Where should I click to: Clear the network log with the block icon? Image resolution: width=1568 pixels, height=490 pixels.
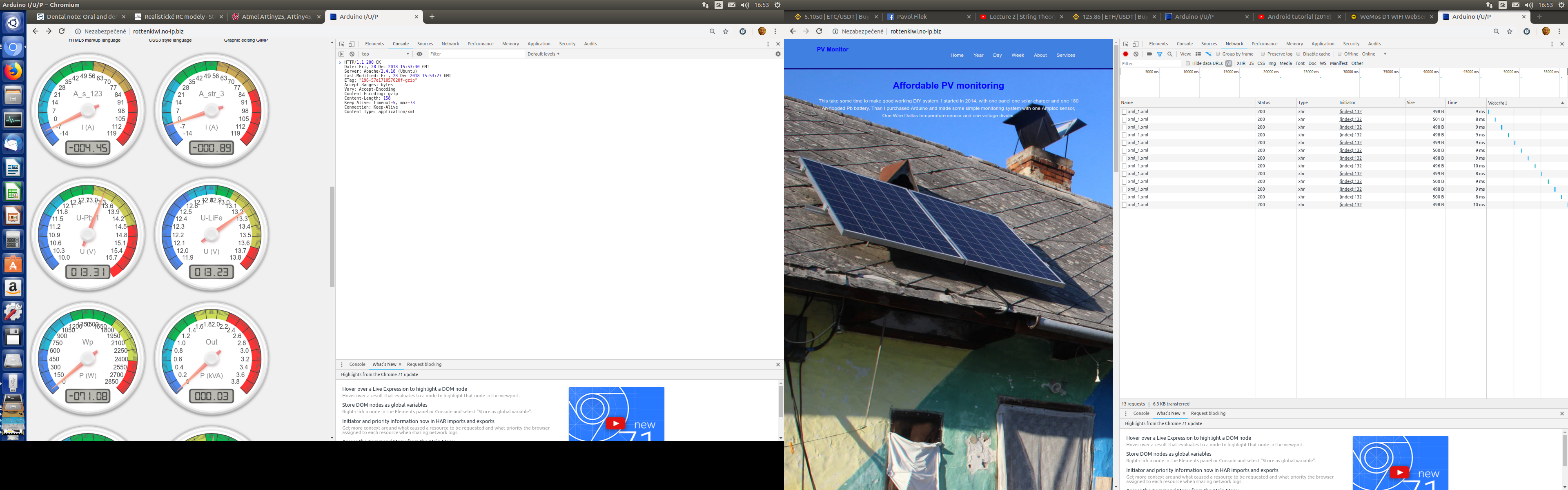pyautogui.click(x=1136, y=54)
